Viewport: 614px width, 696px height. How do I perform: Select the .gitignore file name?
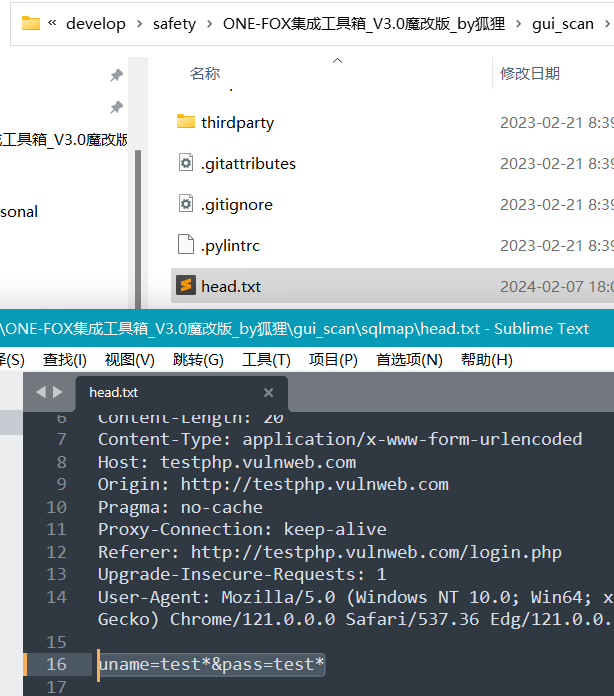click(x=237, y=205)
